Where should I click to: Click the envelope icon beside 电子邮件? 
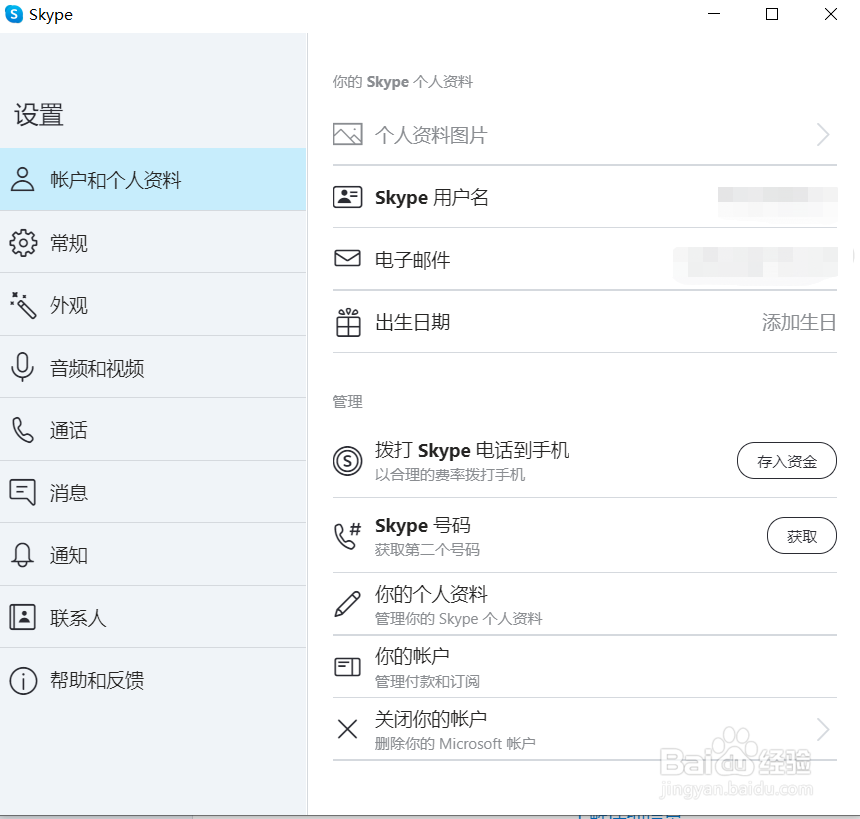347,258
